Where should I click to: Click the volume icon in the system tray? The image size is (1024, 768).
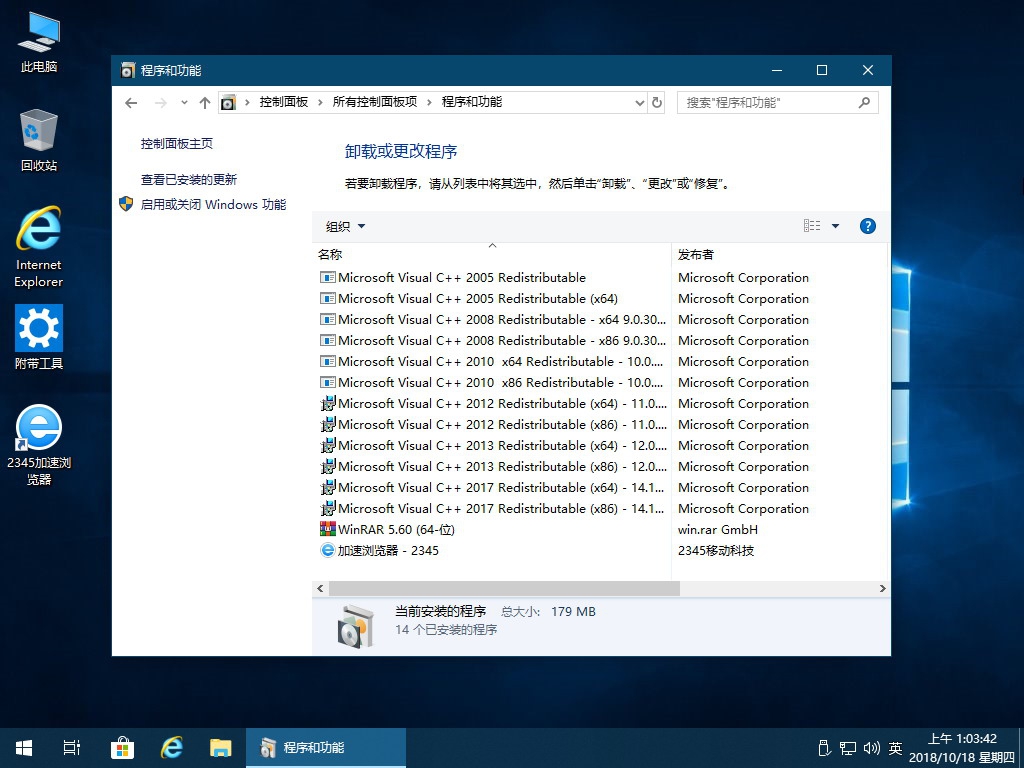pos(871,748)
